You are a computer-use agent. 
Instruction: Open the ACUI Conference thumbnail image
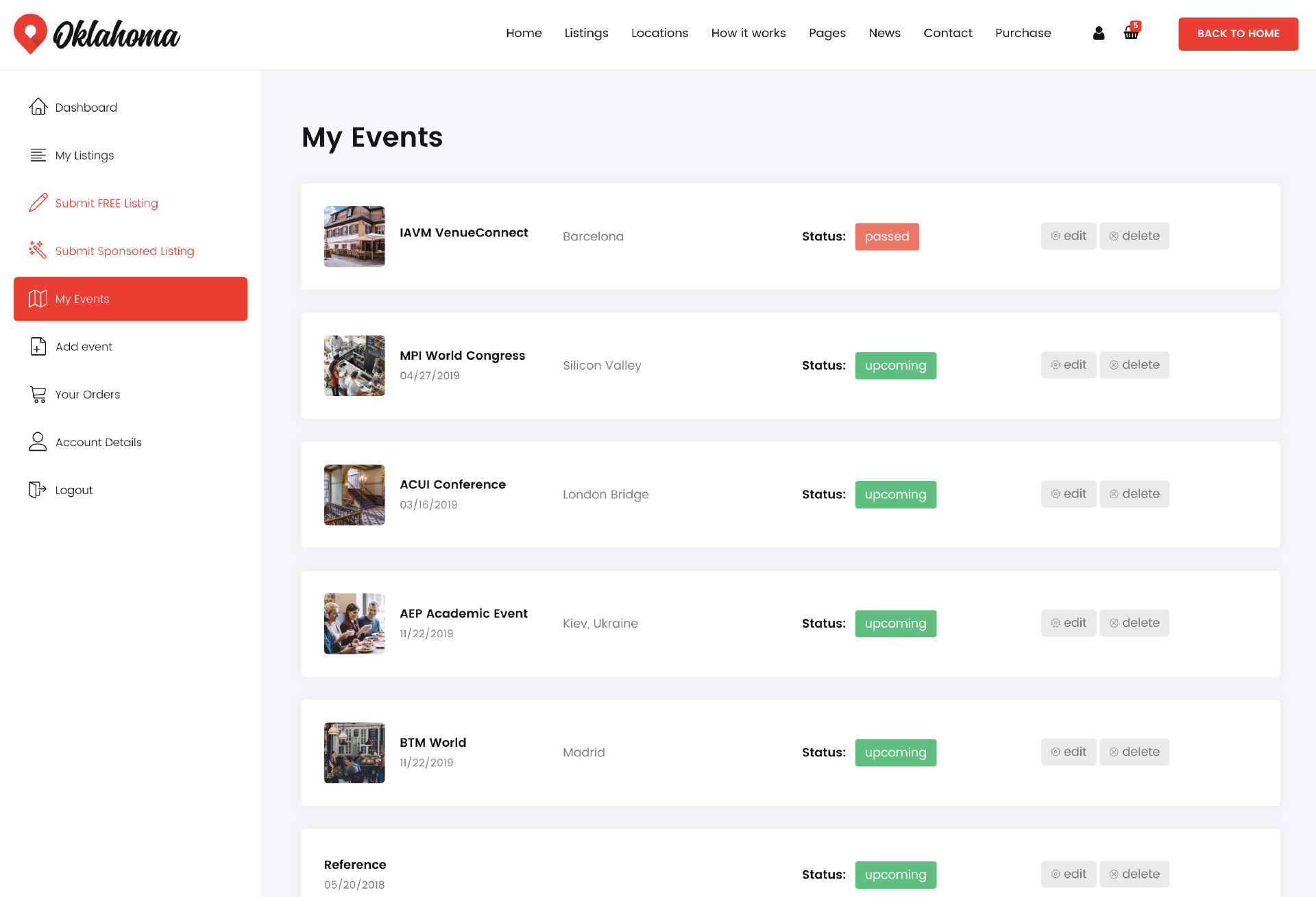click(x=354, y=495)
